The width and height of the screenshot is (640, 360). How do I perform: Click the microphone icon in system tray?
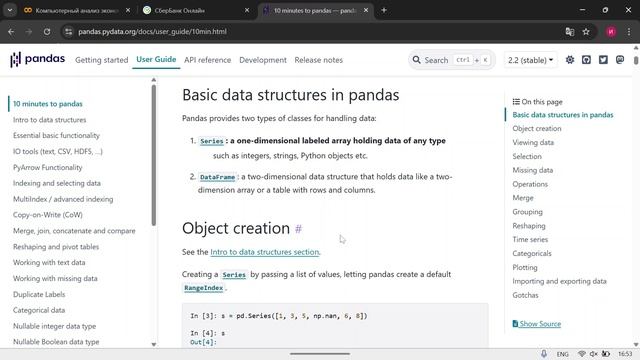click(x=544, y=354)
